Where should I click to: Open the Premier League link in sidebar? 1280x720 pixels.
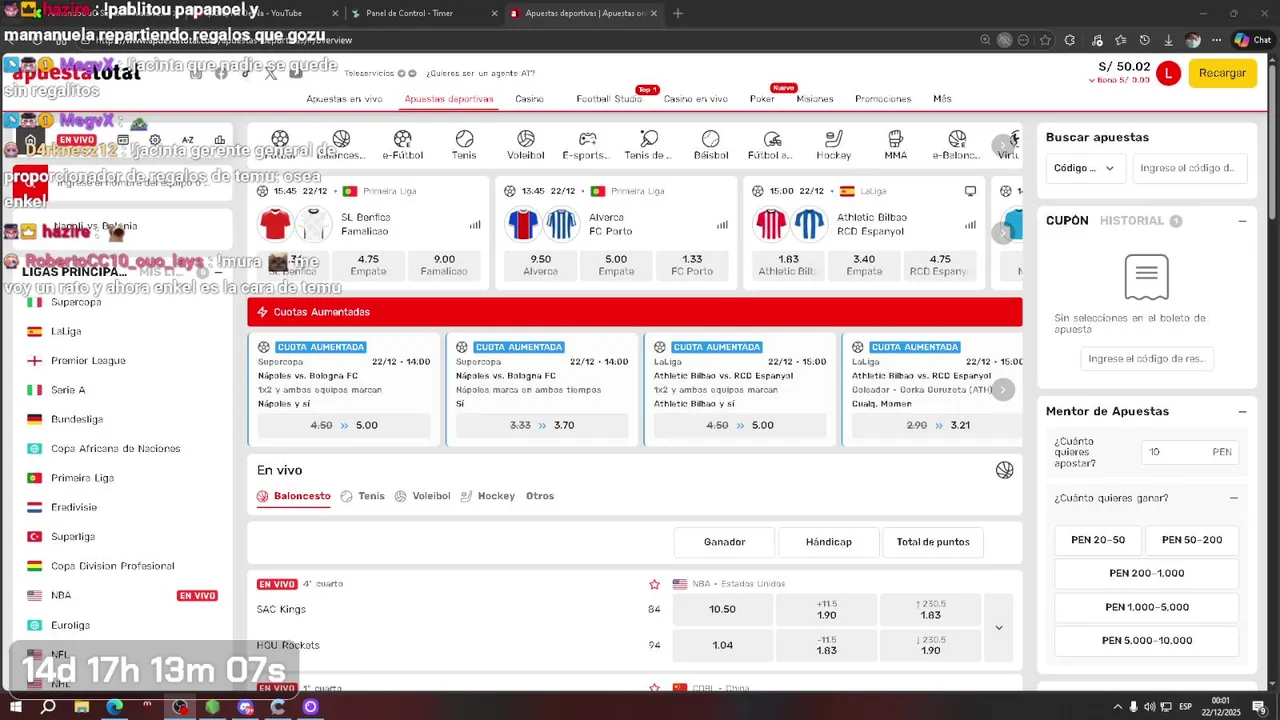click(x=88, y=360)
